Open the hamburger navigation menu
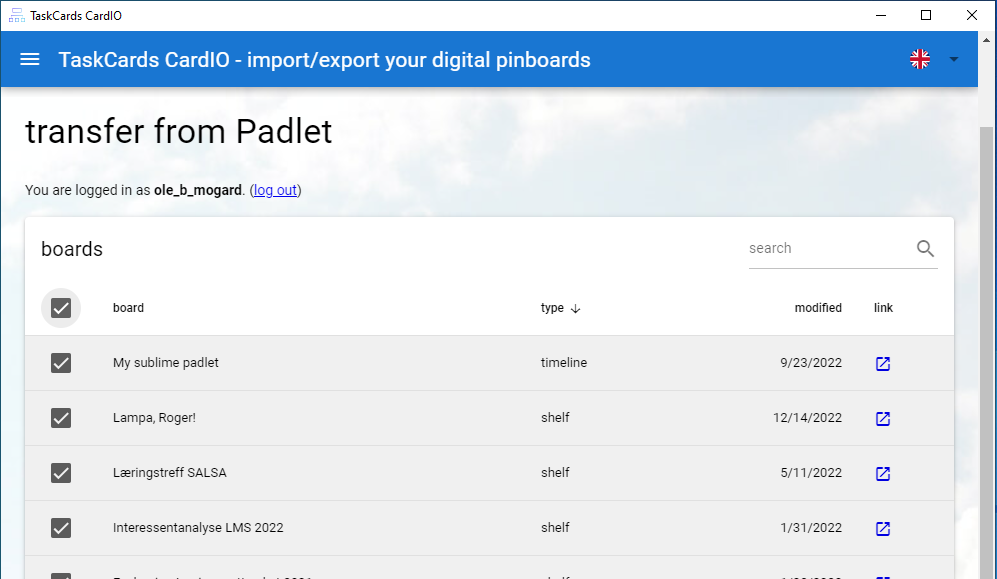The image size is (997, 579). point(30,59)
